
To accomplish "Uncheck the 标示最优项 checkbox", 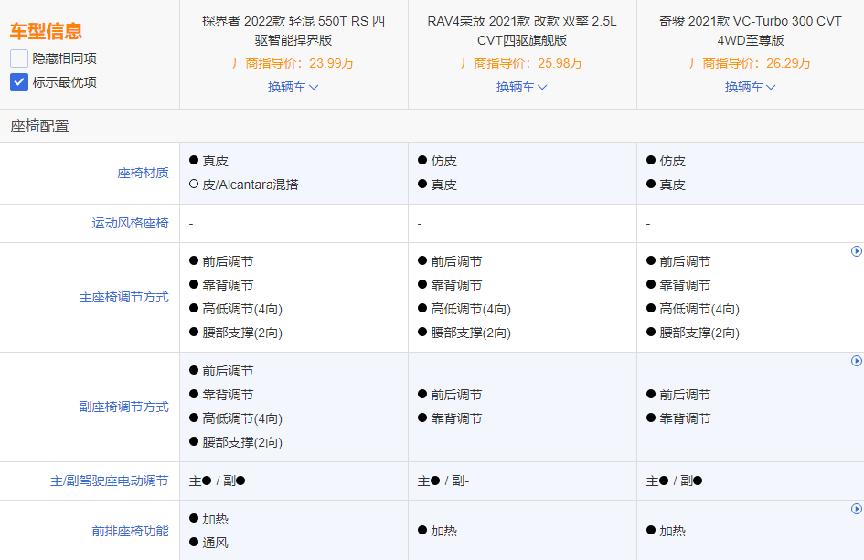I will 19,82.
